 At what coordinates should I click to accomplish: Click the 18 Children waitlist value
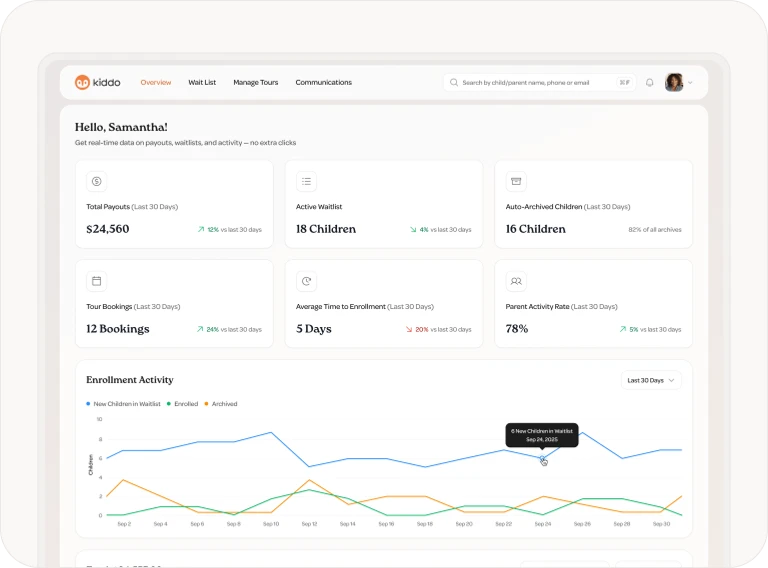[326, 229]
